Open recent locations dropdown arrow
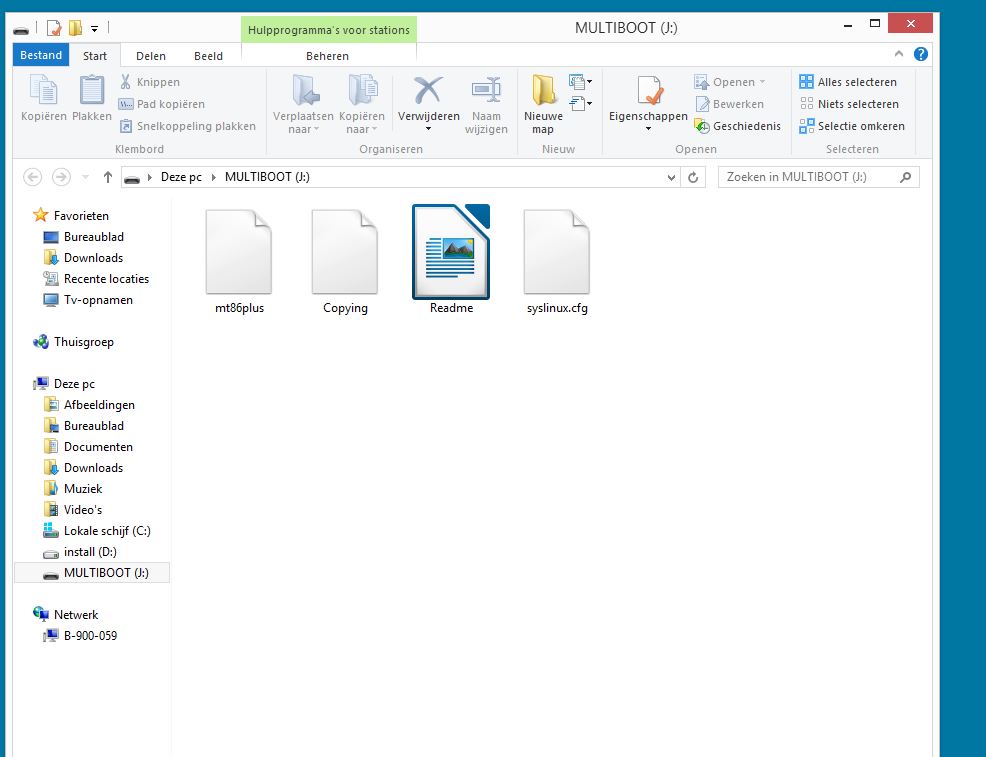This screenshot has height=757, width=986. coord(86,177)
